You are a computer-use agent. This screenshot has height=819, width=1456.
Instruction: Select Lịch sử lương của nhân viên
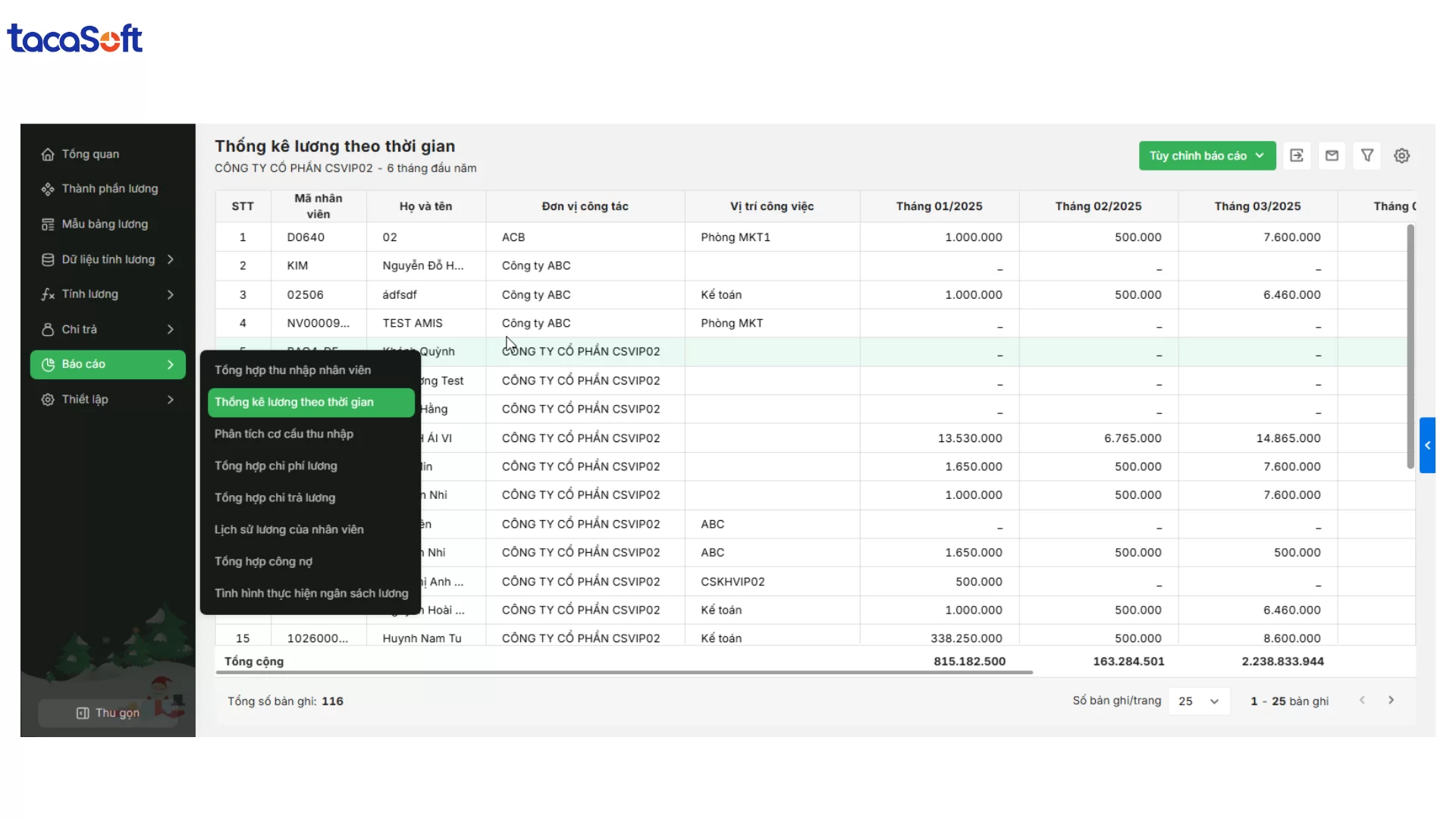click(x=289, y=529)
